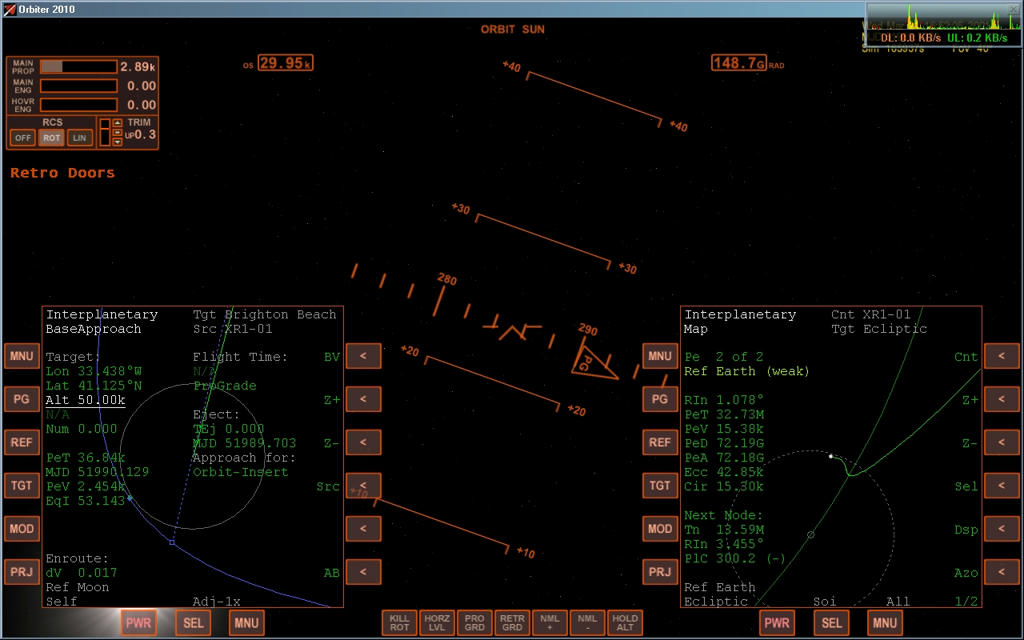Viewport: 1024px width, 640px height.
Task: Toggle left MFD power with PWR button
Action: 138,623
